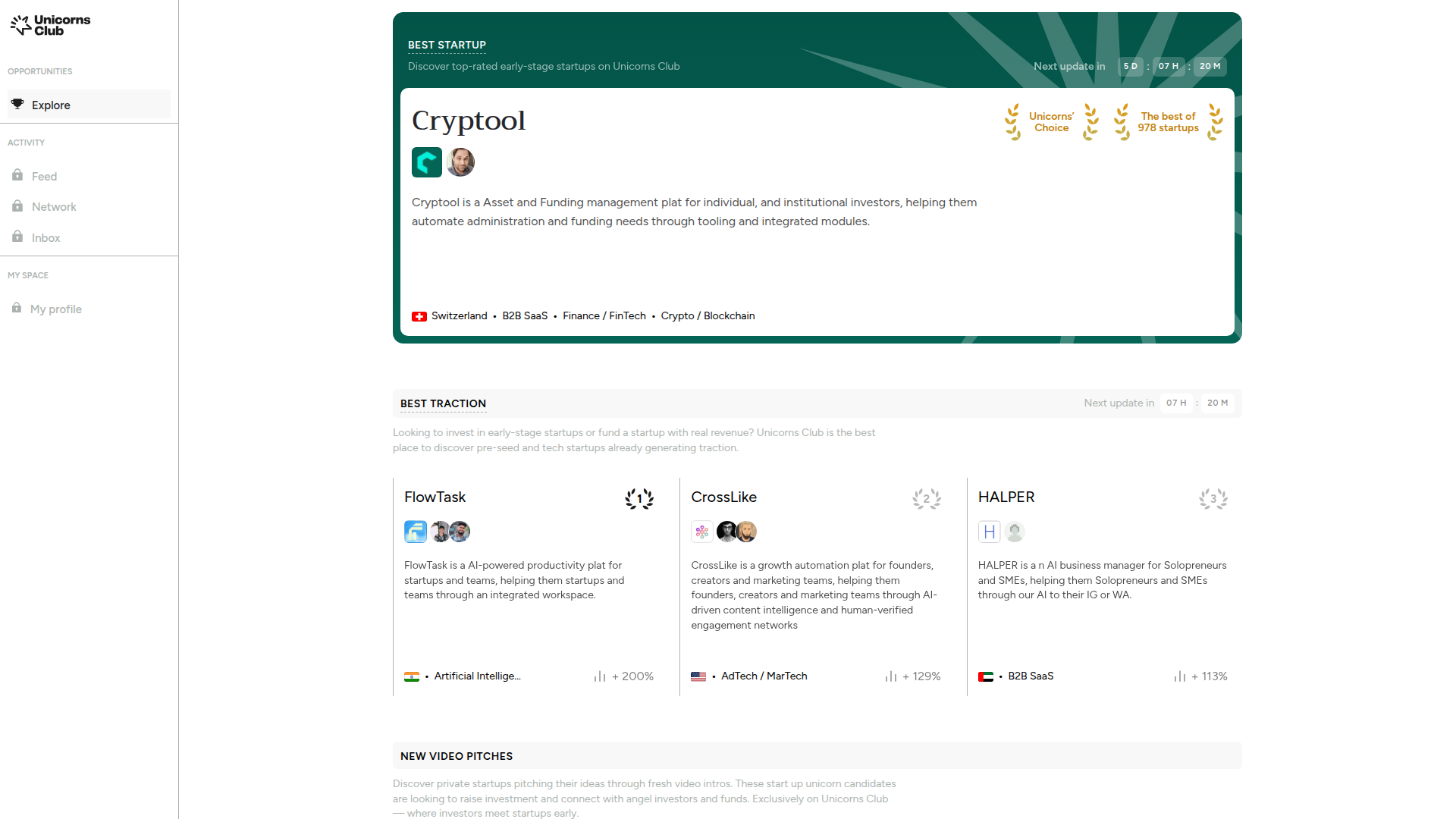The height and width of the screenshot is (819, 1456).
Task: Click the lock icon next to Network
Action: tap(17, 206)
